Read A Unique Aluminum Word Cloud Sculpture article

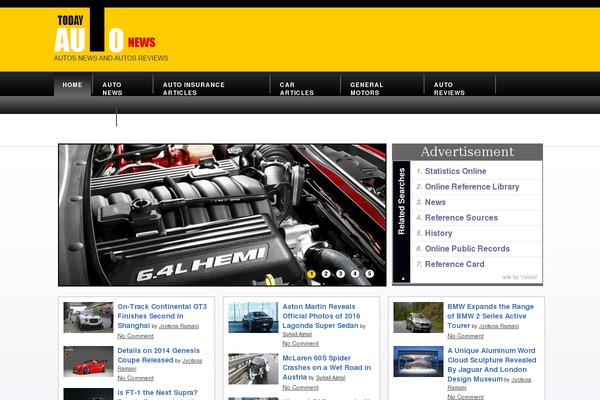[491, 365]
